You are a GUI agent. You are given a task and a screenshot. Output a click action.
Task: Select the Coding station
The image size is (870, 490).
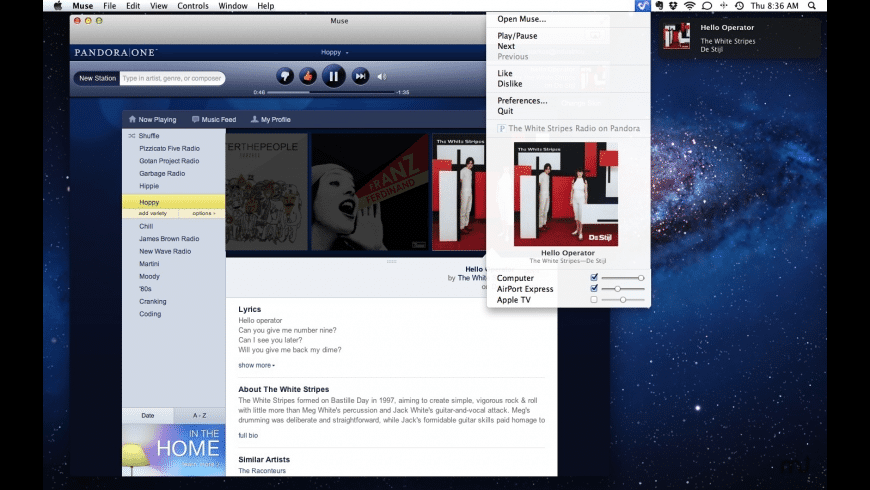150,314
